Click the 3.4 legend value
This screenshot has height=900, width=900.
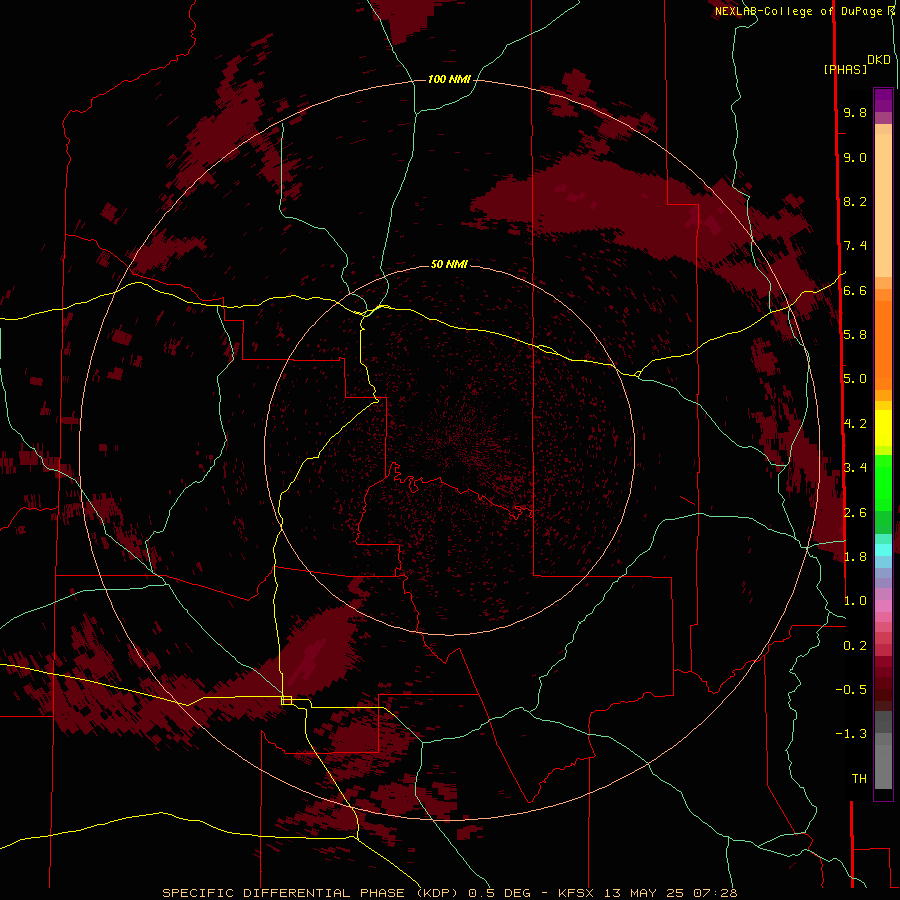tap(855, 468)
